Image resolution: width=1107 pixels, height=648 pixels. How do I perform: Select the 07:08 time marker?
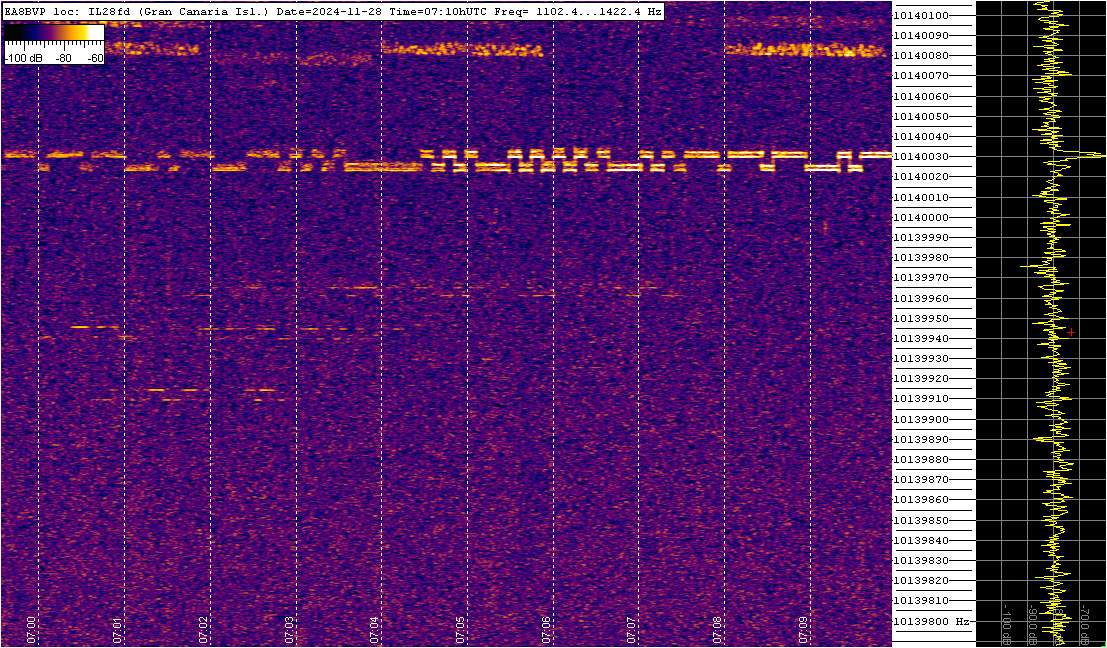[717, 630]
